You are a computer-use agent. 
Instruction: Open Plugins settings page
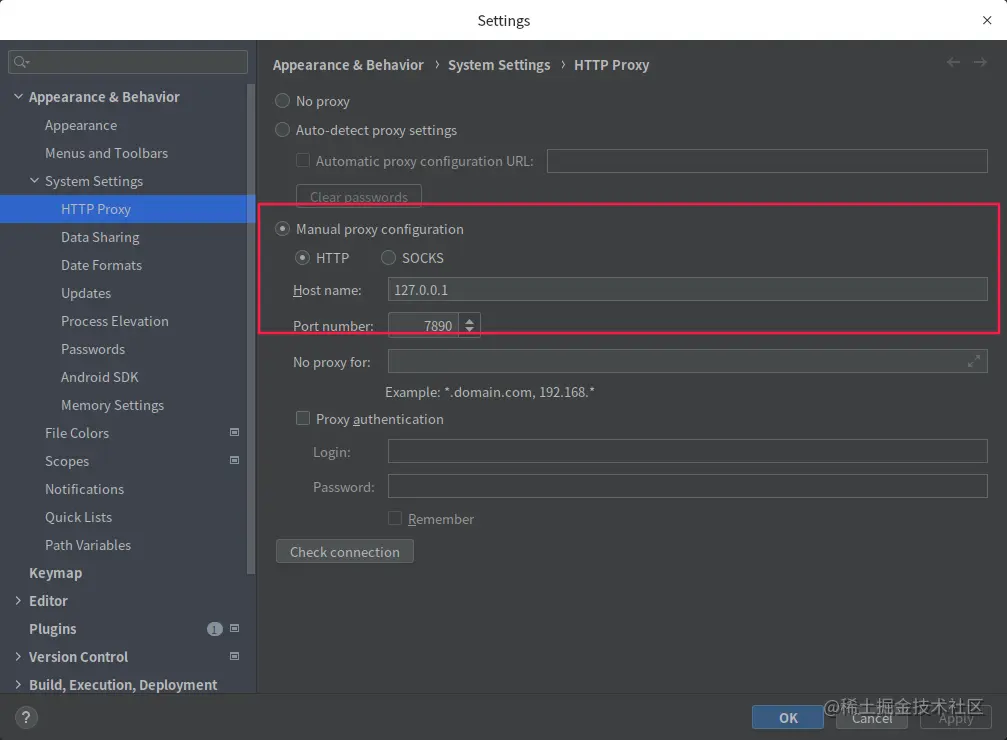point(53,629)
